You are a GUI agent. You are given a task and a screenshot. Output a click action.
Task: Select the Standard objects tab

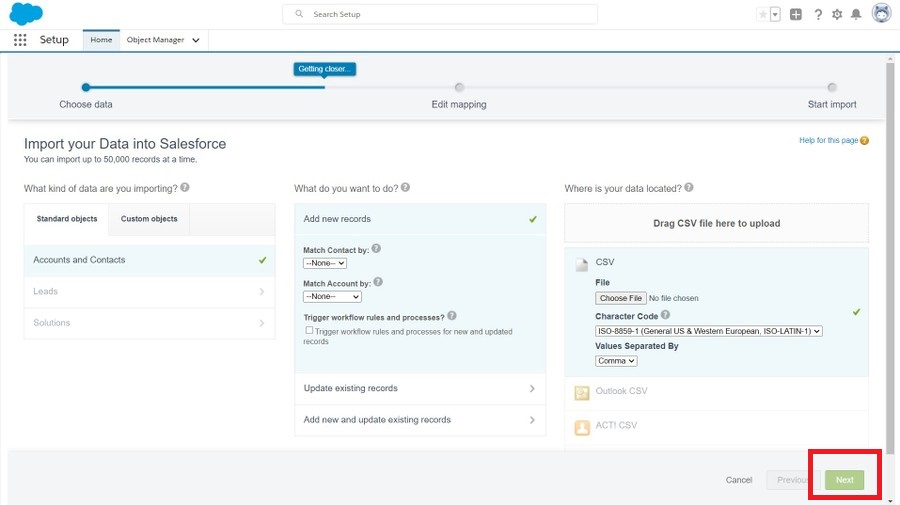pos(67,219)
